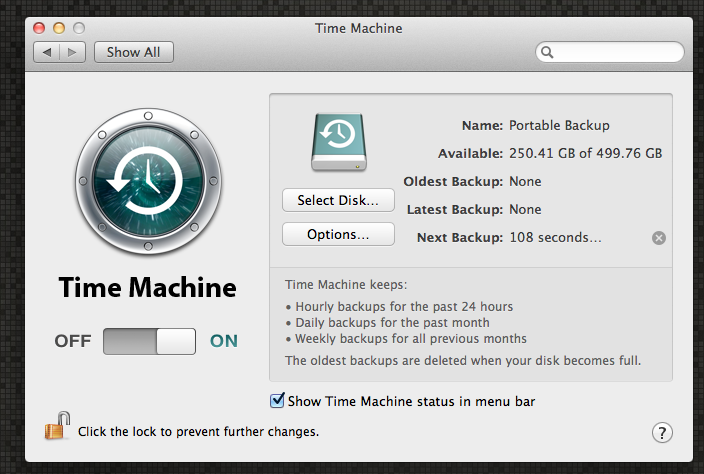Viewport: 704px width, 474px height.
Task: Open help with the question mark button
Action: [x=662, y=433]
